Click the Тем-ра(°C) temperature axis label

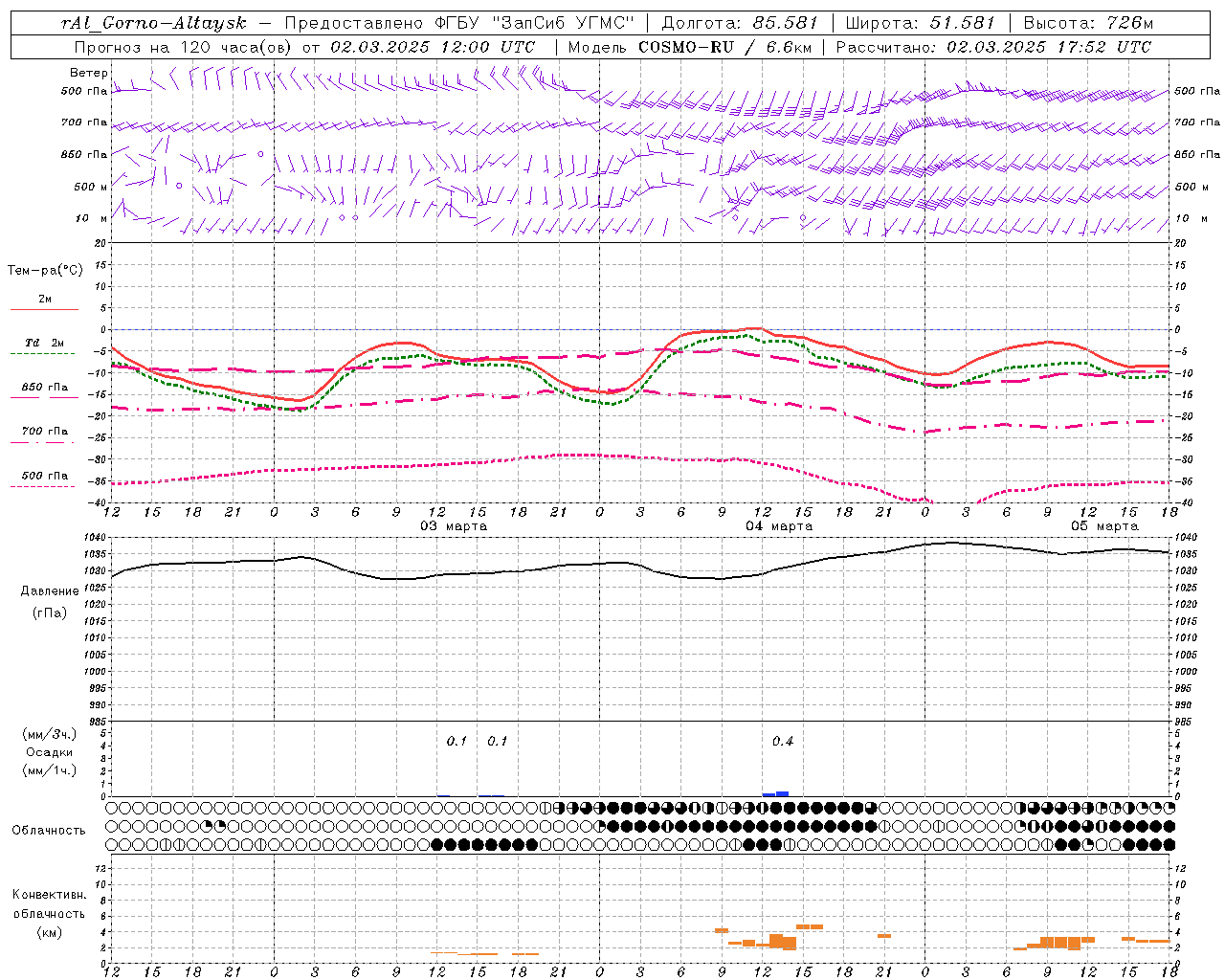point(45,271)
